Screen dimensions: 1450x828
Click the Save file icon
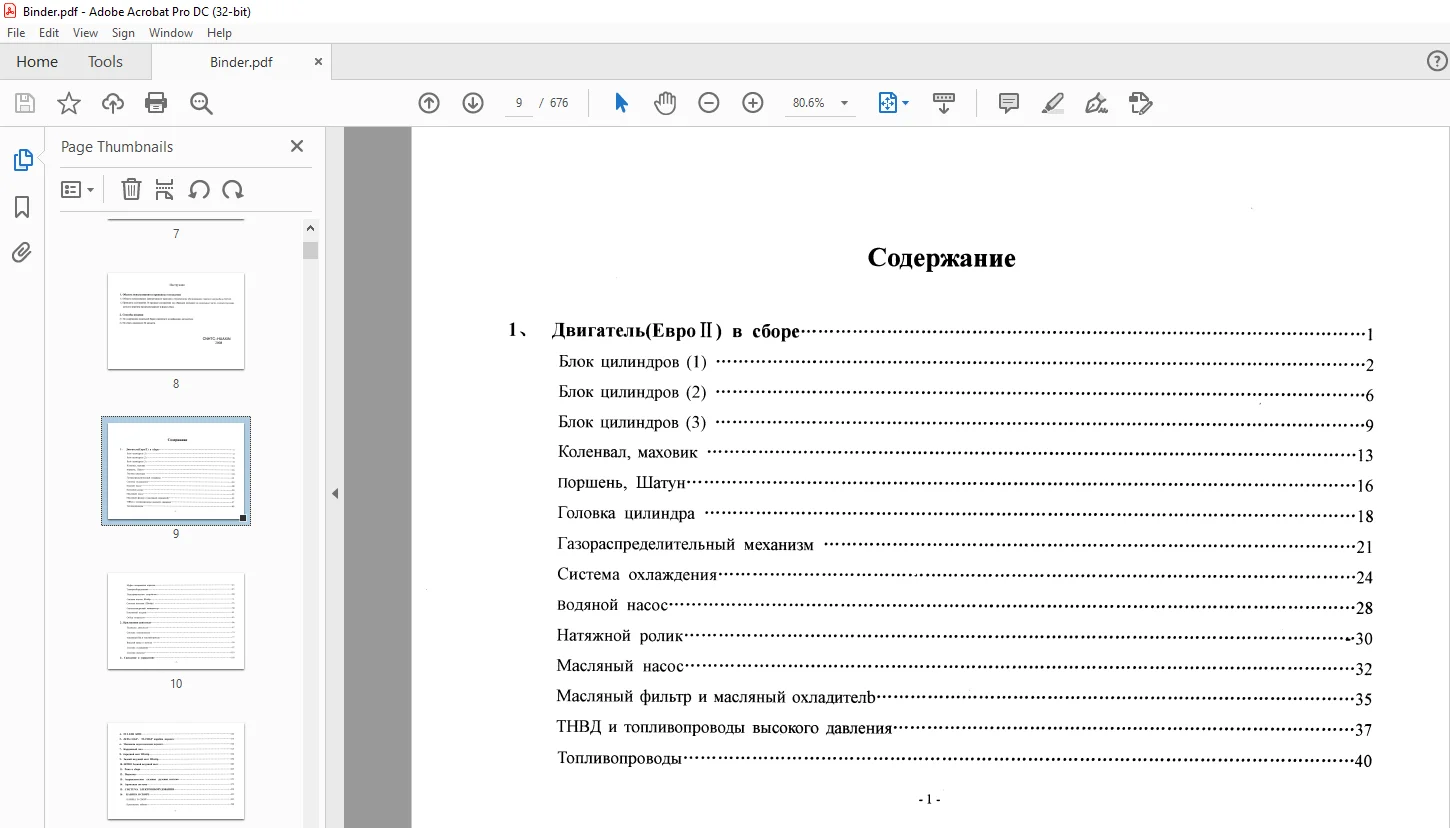[25, 103]
